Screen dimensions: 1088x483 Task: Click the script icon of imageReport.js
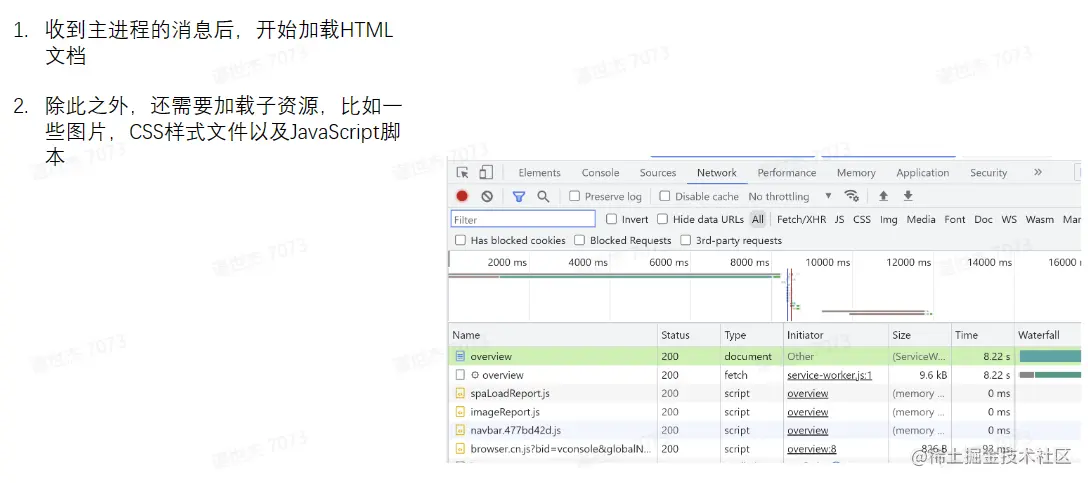coord(459,412)
